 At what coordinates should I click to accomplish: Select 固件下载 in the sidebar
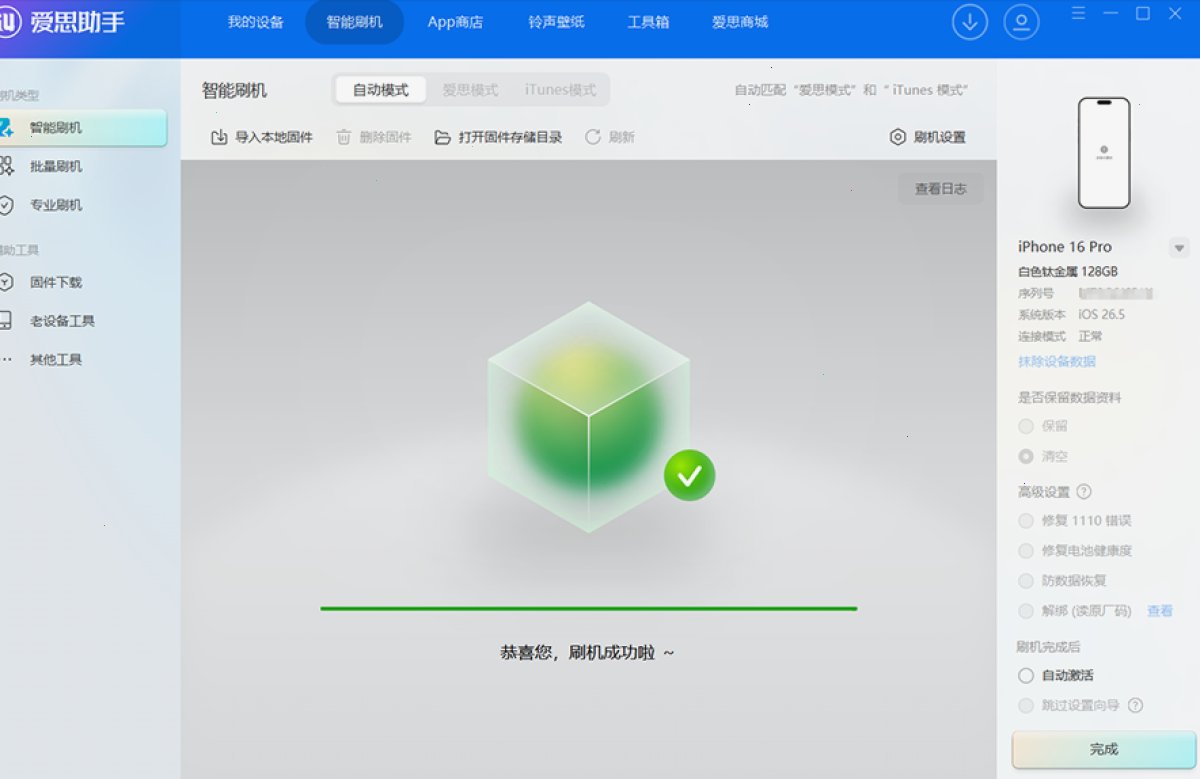(56, 282)
